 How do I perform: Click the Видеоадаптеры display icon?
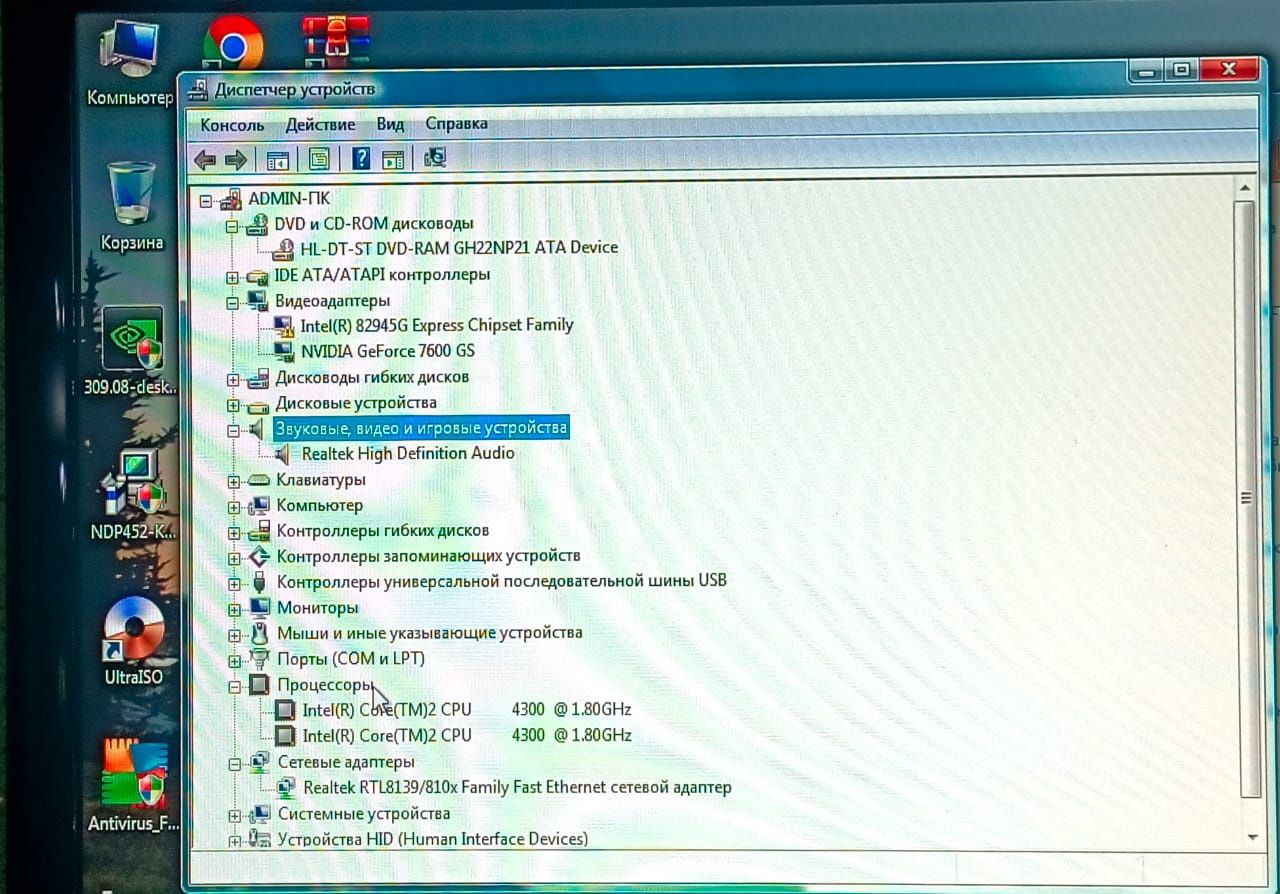tap(257, 300)
